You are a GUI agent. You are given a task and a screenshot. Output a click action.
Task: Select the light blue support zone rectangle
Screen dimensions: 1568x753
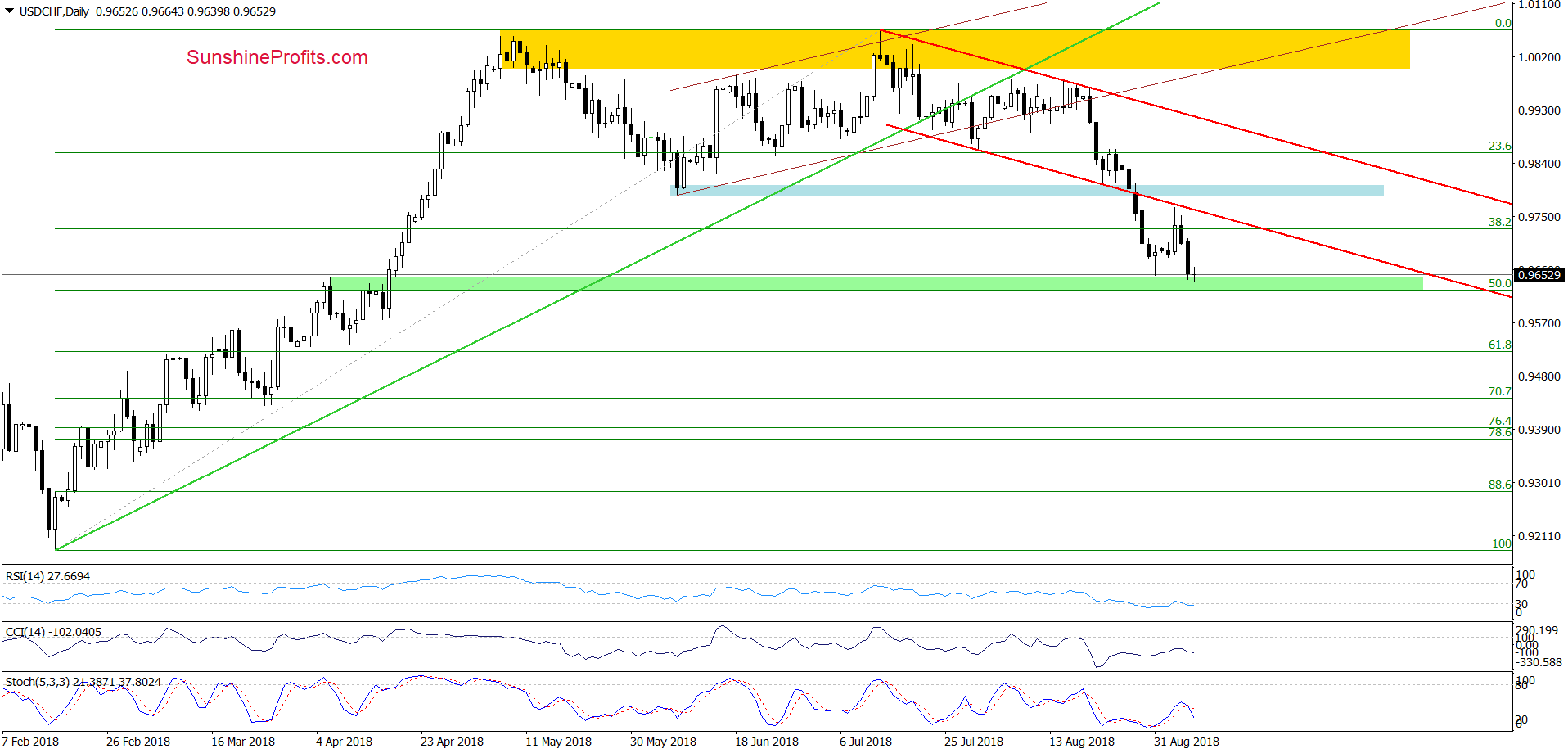[x=1027, y=191]
